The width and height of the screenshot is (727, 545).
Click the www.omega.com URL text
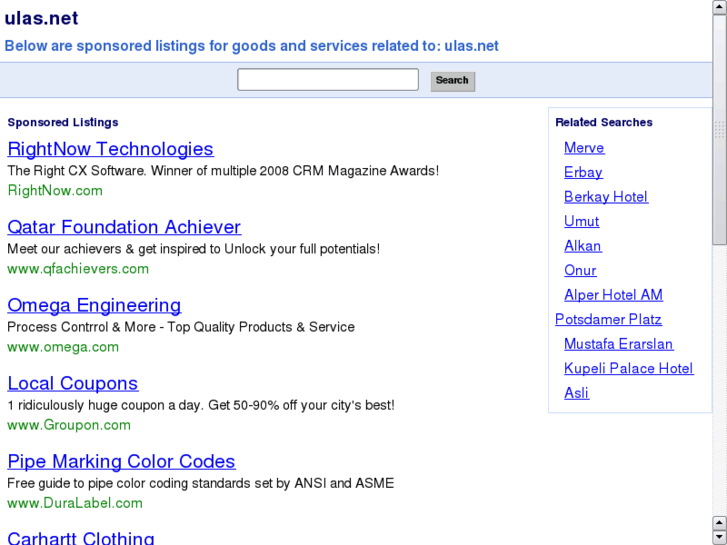pos(63,347)
